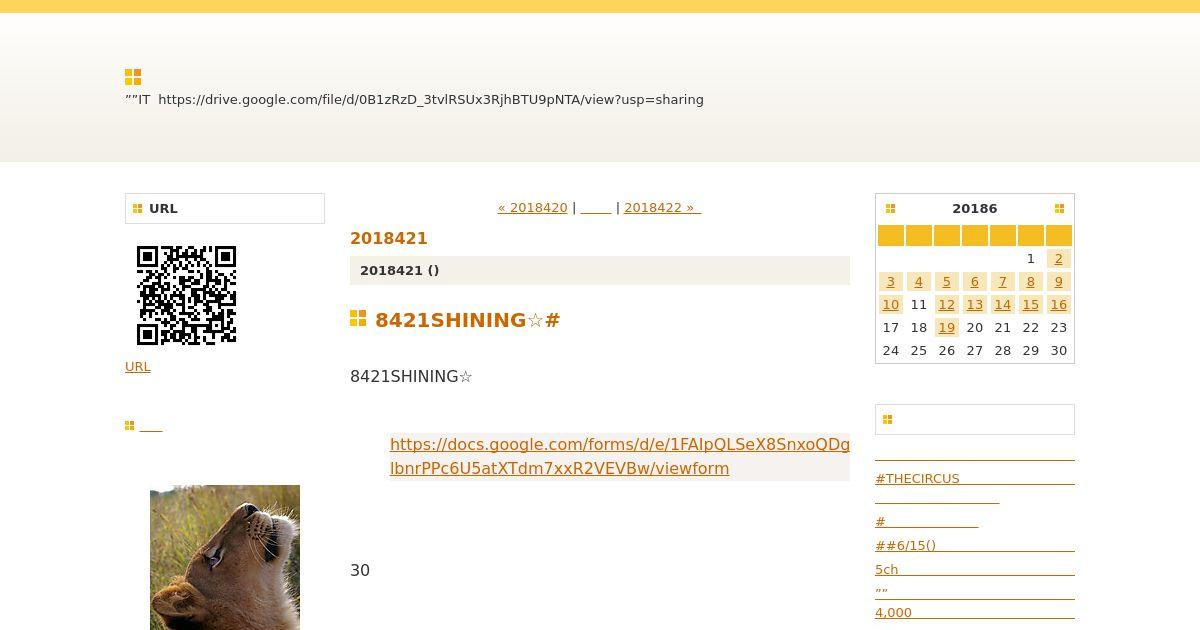Image resolution: width=1200 pixels, height=630 pixels.
Task: Select calendar date 16
Action: coord(1059,305)
